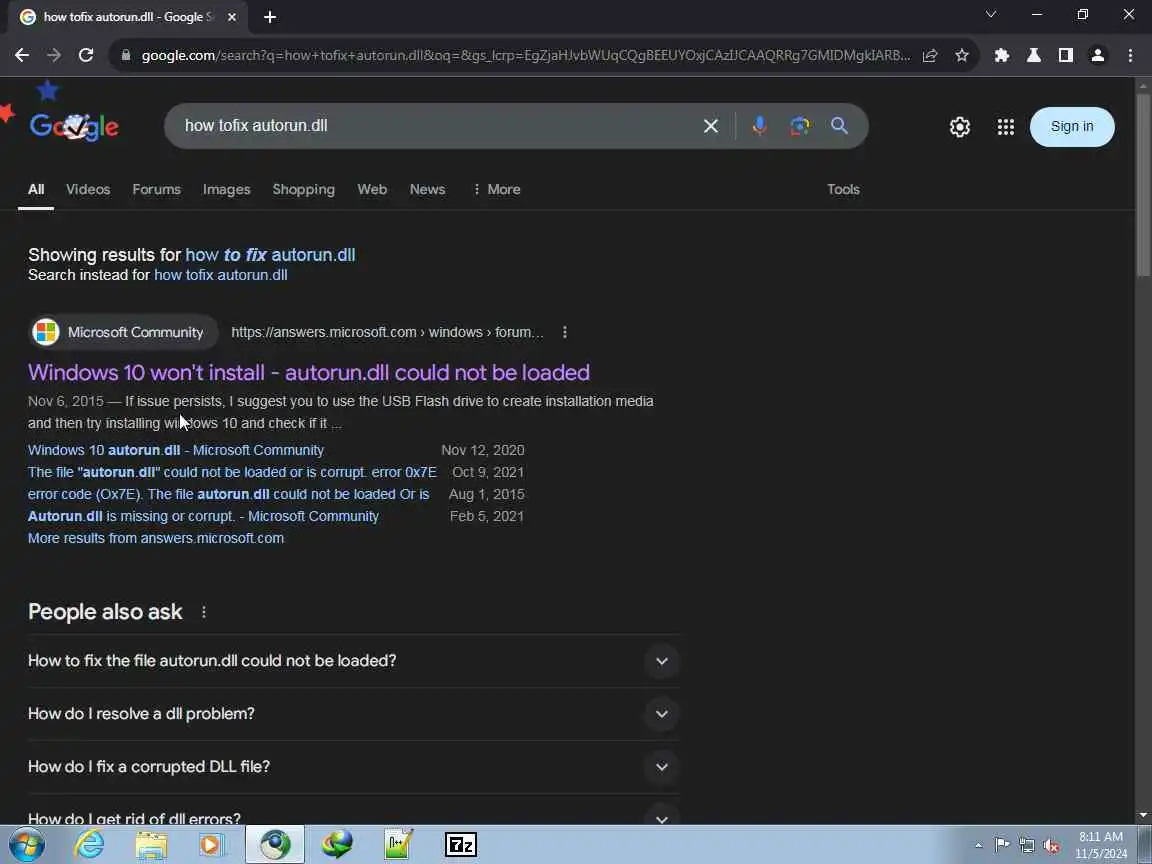This screenshot has height=864, width=1152.
Task: Expand 'How to fix the file autorun.dll' question
Action: click(353, 661)
